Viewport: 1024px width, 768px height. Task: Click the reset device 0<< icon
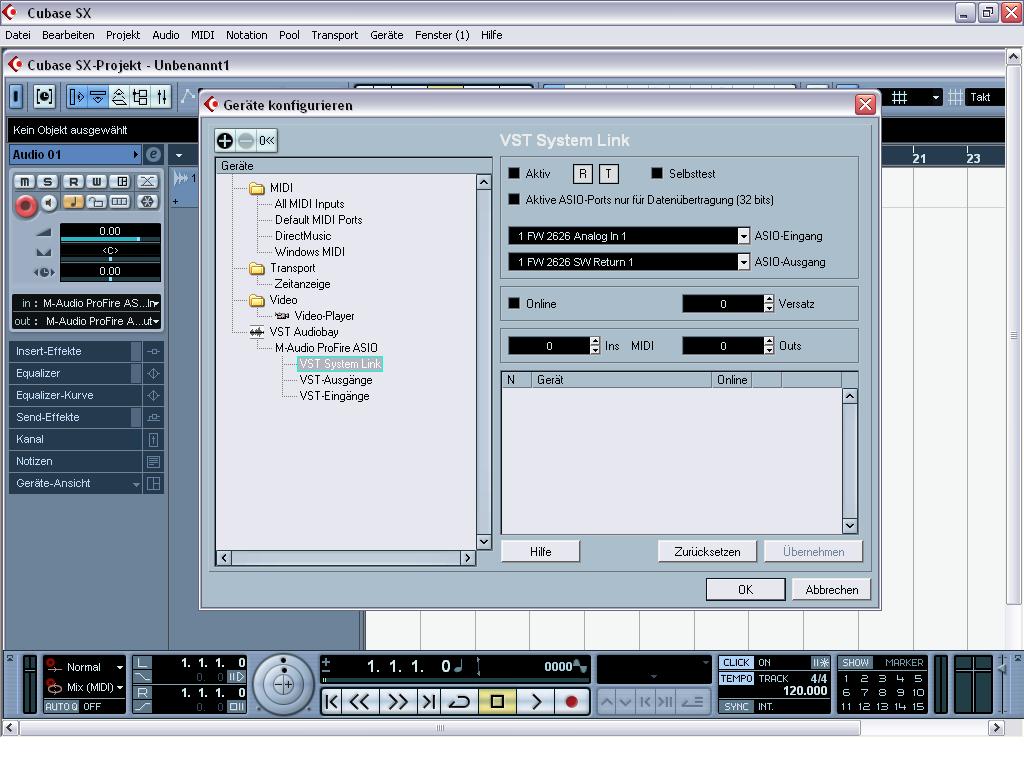coord(266,140)
